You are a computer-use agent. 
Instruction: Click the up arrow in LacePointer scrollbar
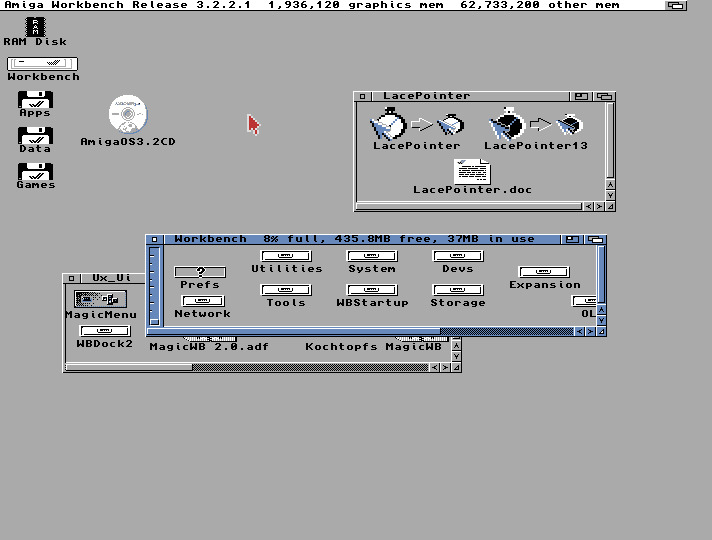610,185
